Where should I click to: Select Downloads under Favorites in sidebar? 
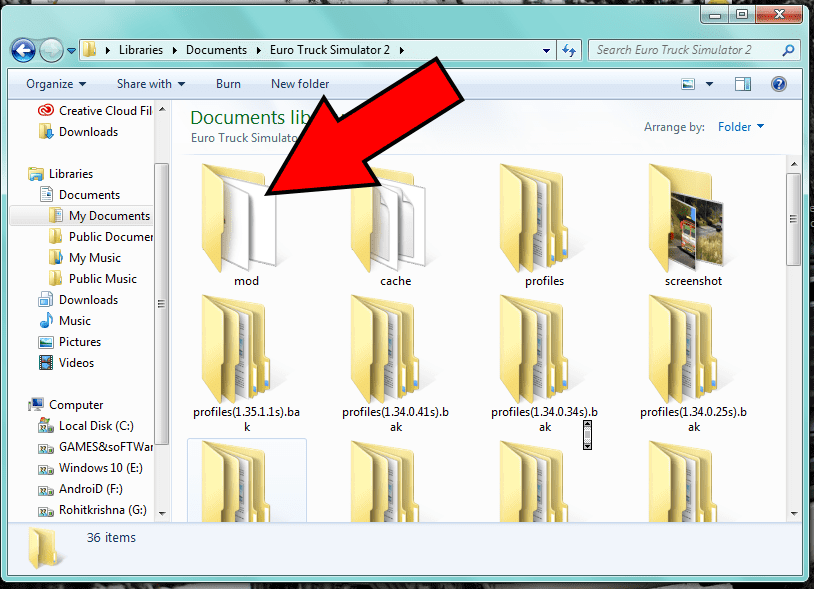78,132
